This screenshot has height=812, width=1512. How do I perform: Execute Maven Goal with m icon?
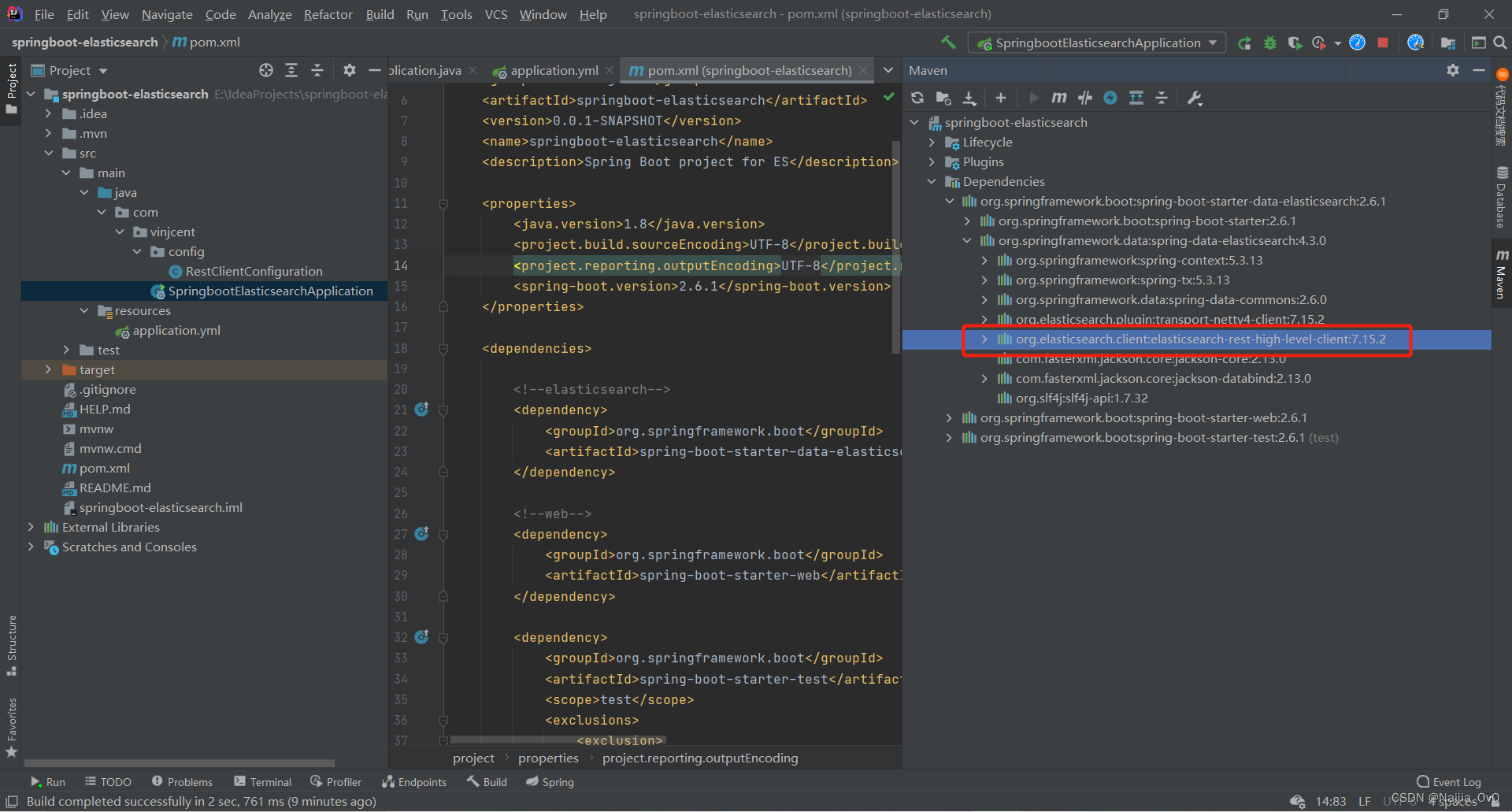click(x=1059, y=98)
